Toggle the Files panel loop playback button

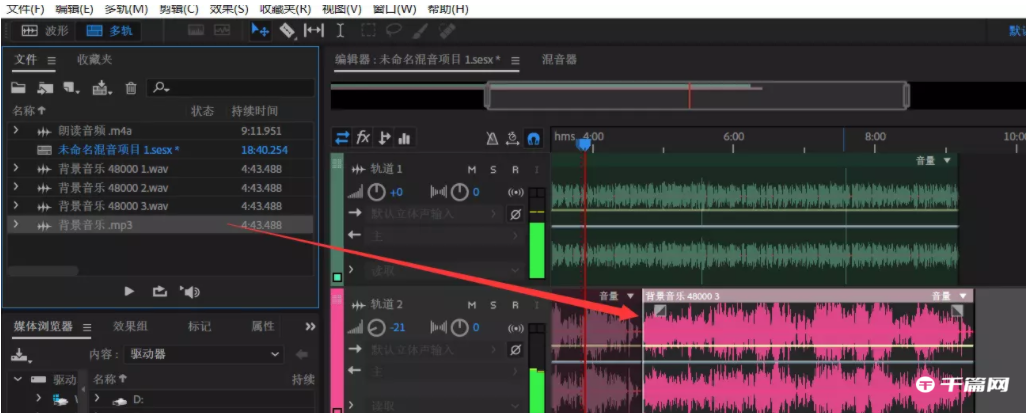tap(160, 292)
